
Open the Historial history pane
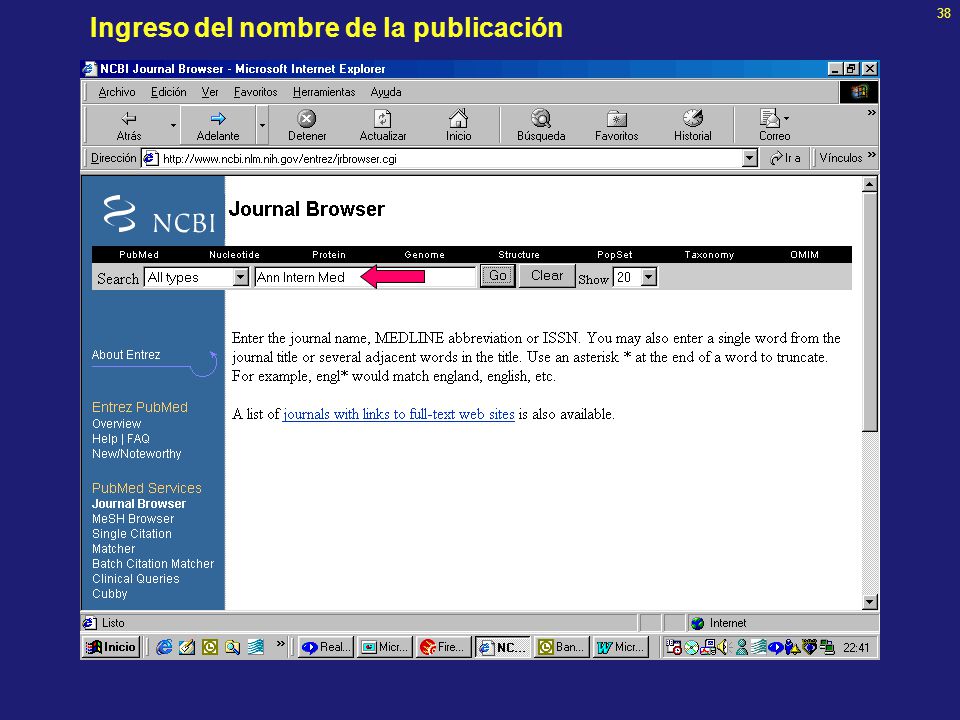tap(692, 125)
